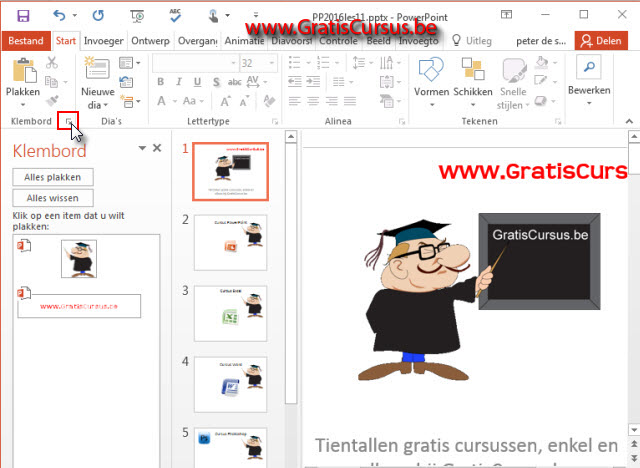Click the Redo/Repeat arrow icon
The height and width of the screenshot is (468, 640).
[98, 16]
